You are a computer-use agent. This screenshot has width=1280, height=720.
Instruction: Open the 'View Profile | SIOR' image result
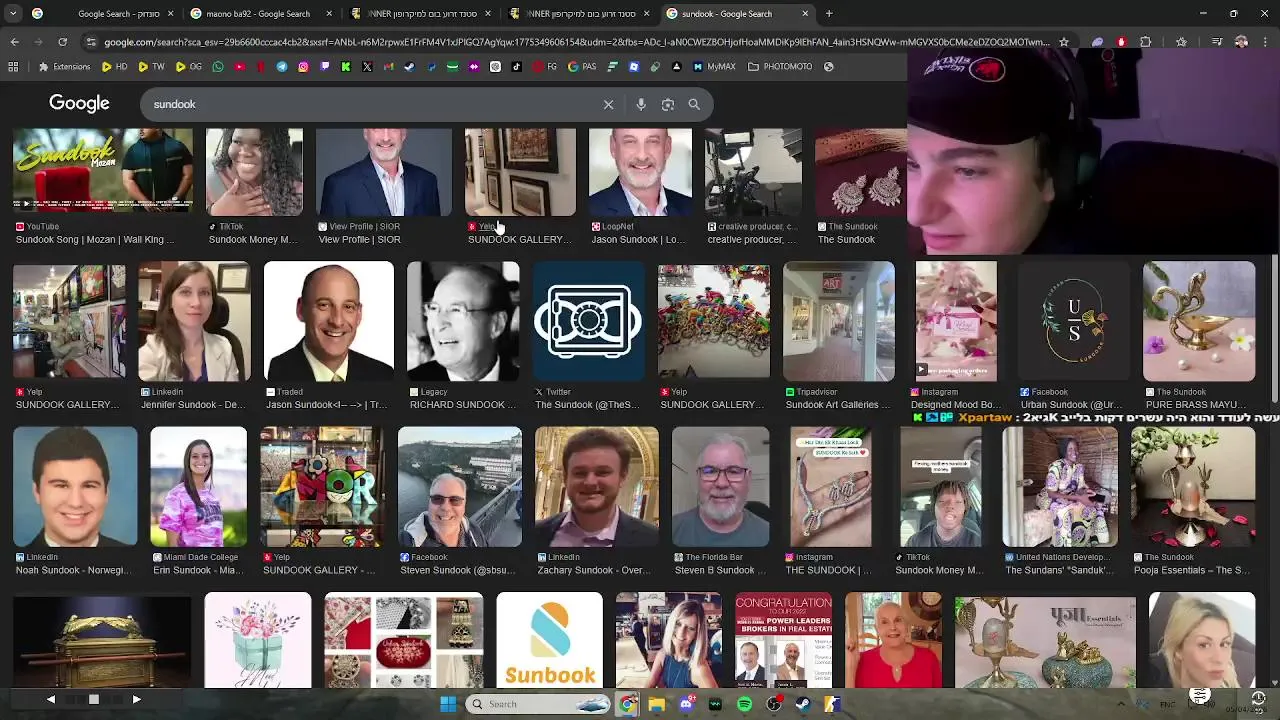(x=384, y=171)
